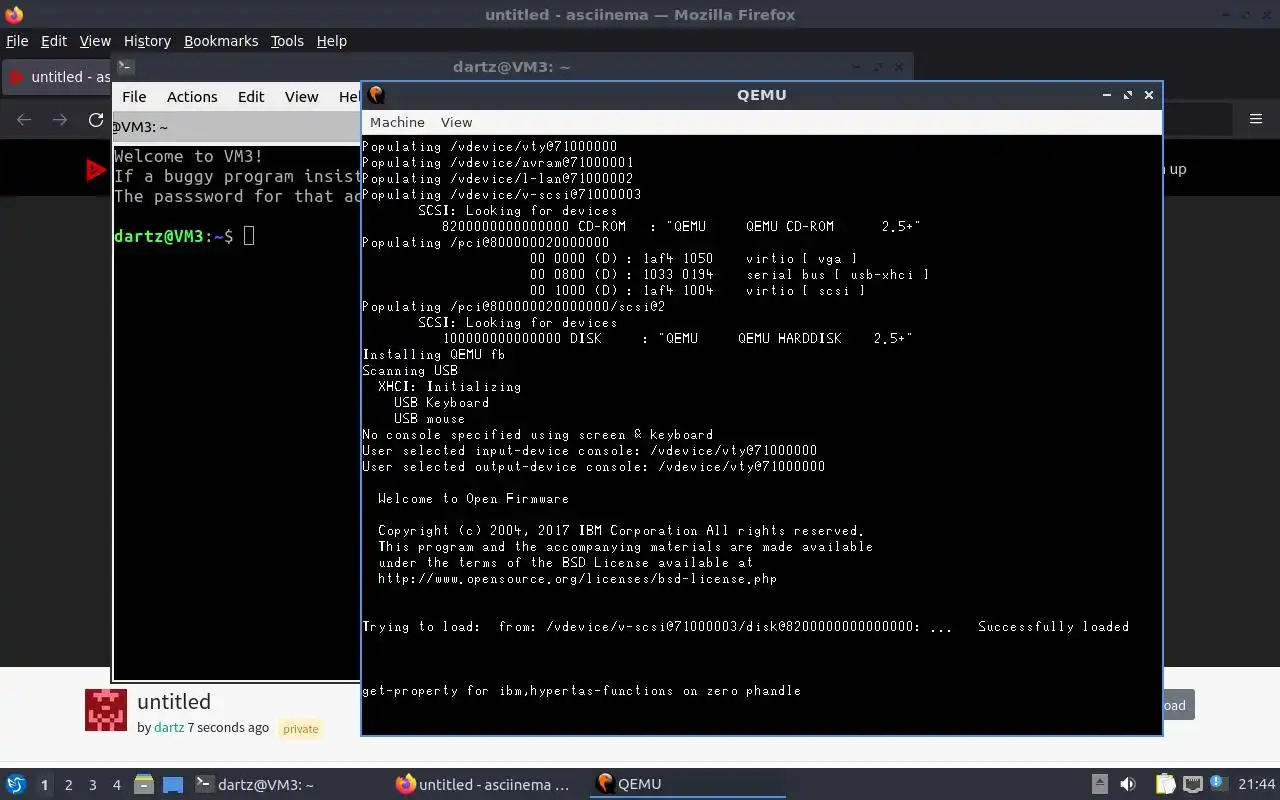
Task: Click the 'USB Keyboard' line in QEMU
Action: (x=441, y=403)
